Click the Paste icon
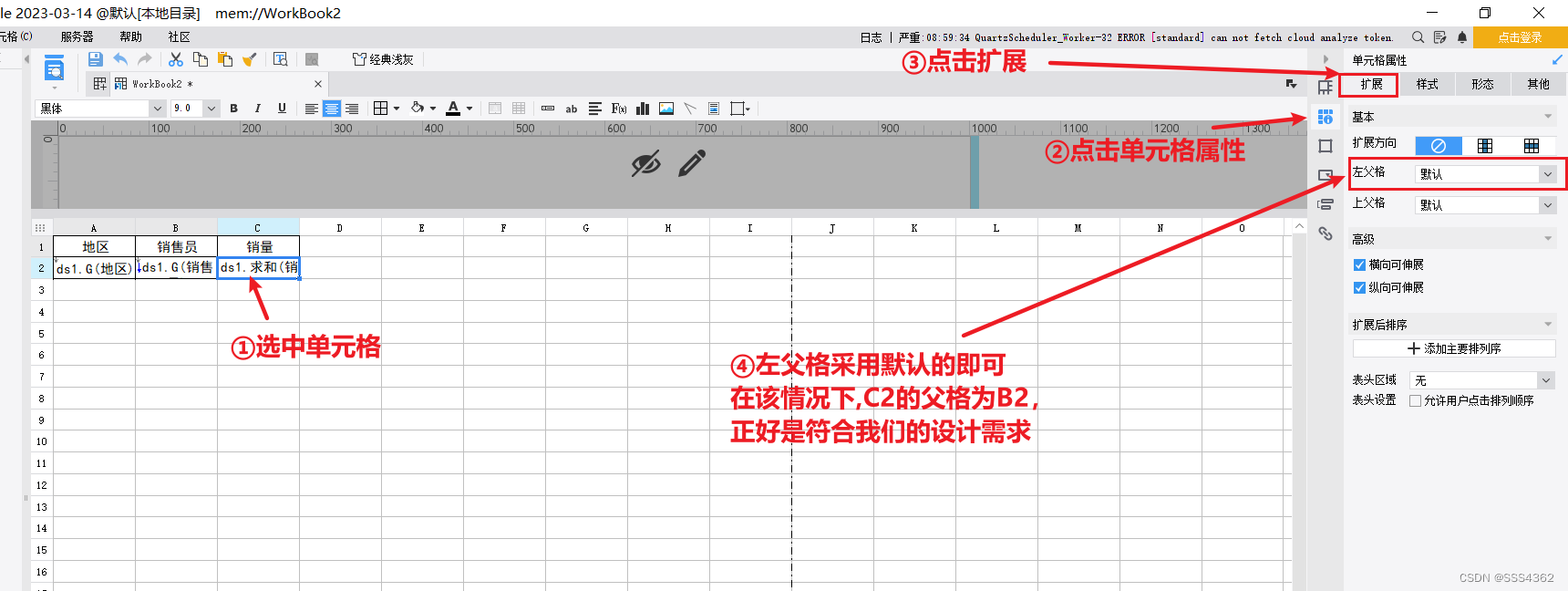1568x591 pixels. pyautogui.click(x=225, y=59)
